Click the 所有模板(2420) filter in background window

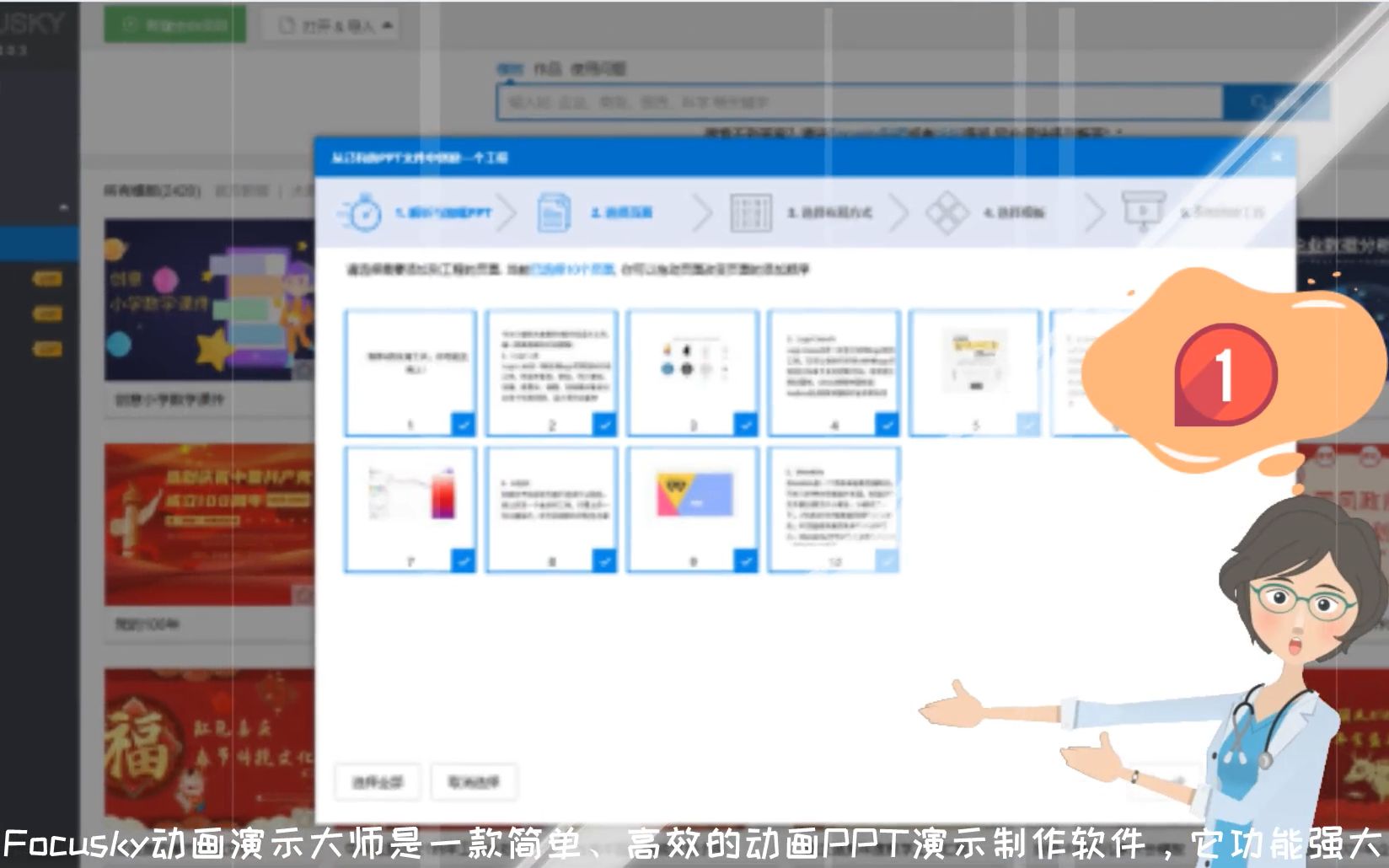coord(153,192)
